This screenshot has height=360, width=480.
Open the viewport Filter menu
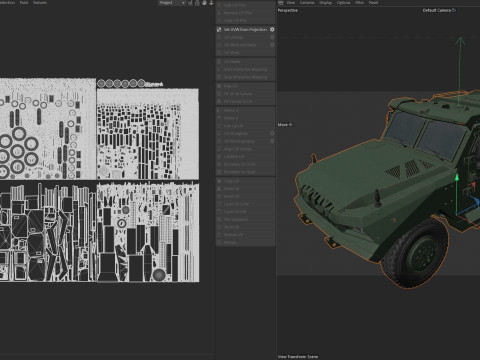359,3
